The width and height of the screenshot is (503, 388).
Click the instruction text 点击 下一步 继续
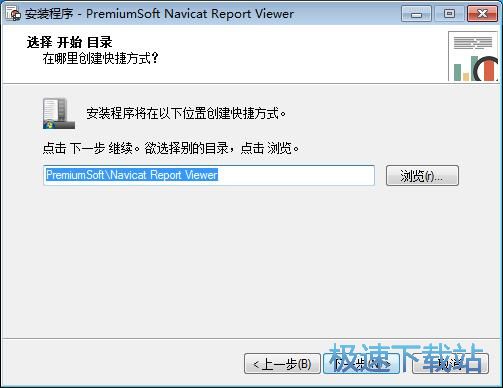click(91, 148)
